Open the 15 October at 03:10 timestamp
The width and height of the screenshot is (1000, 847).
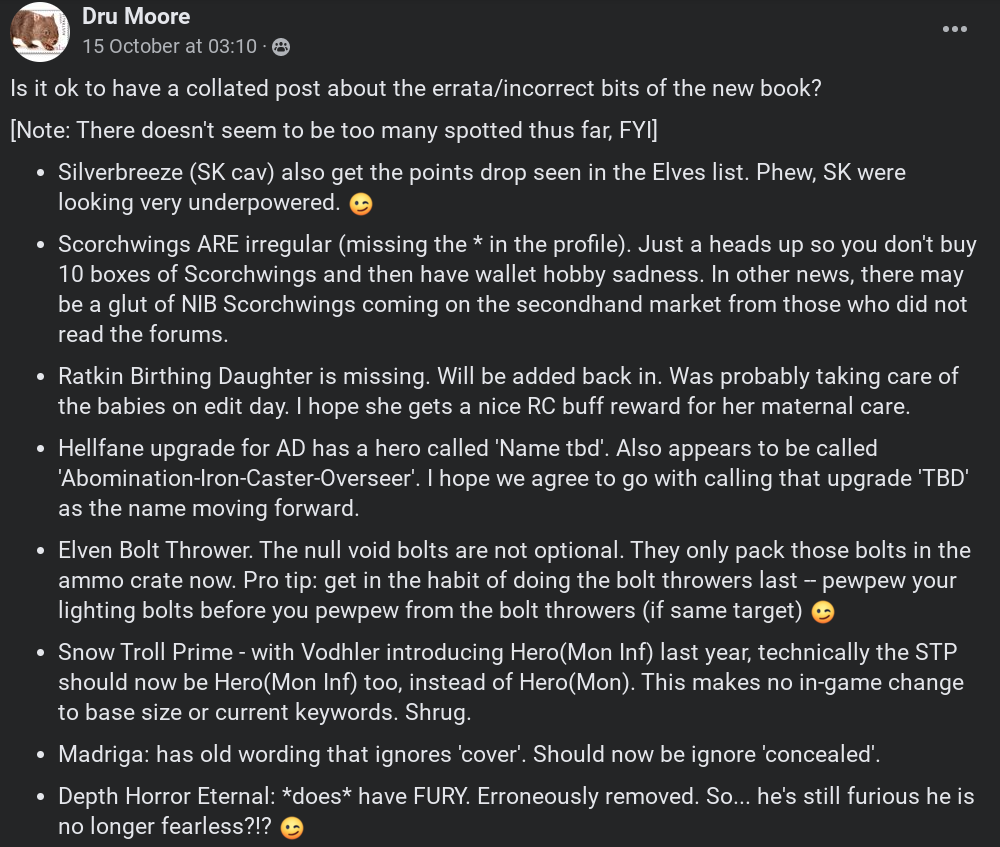(169, 47)
